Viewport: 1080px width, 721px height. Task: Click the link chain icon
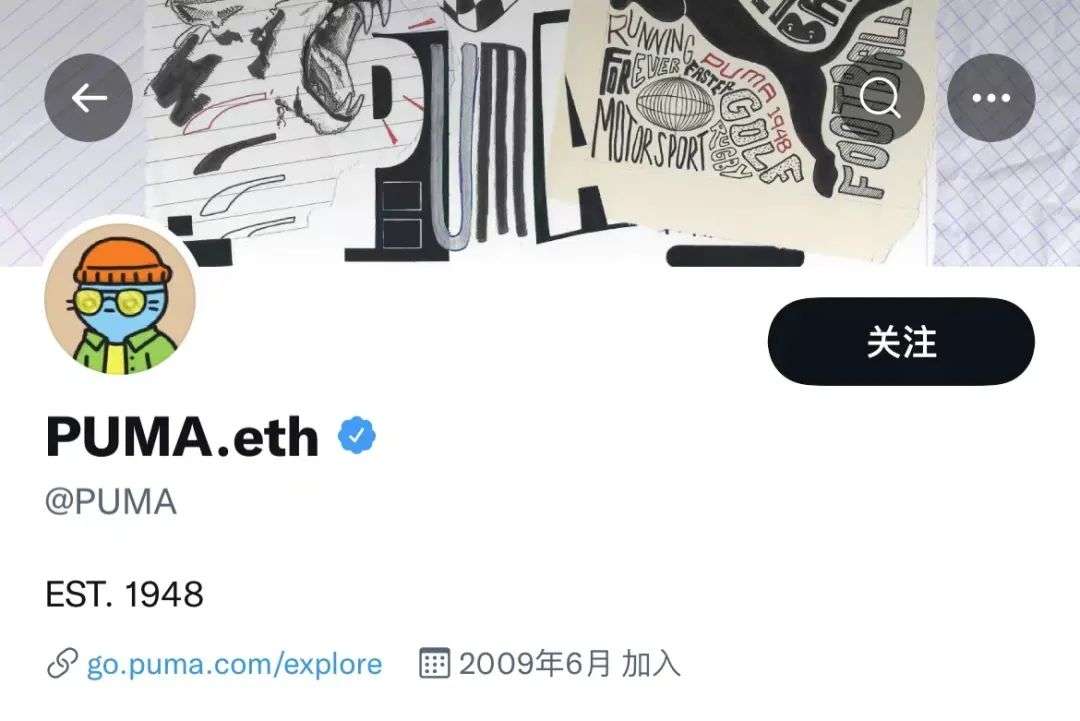62,664
